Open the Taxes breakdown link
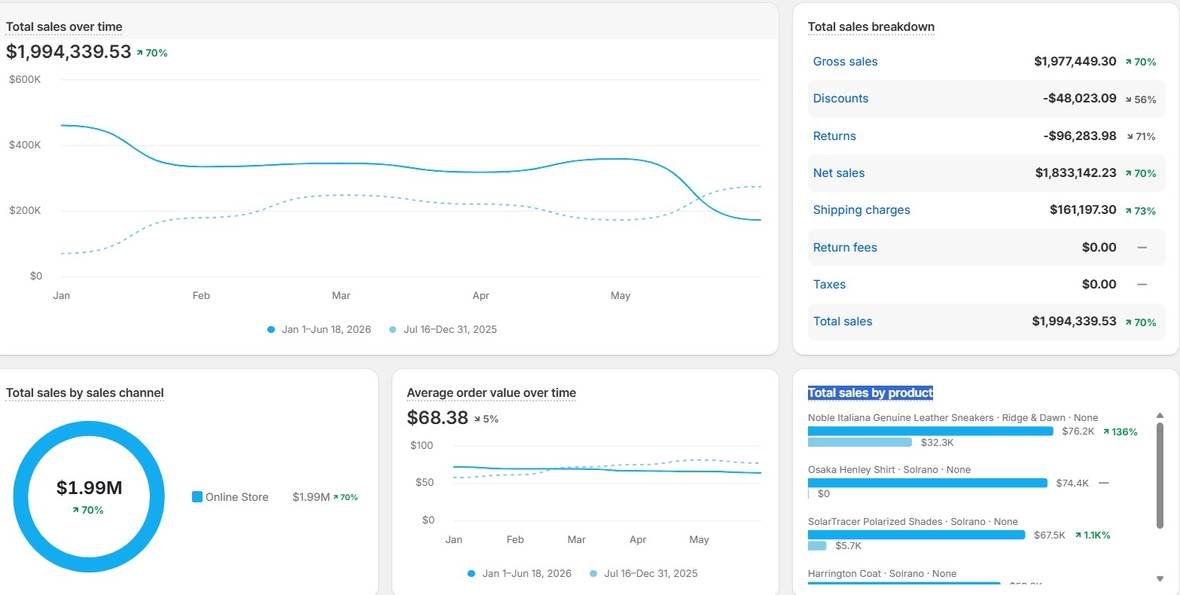1180x595 pixels. (x=829, y=284)
